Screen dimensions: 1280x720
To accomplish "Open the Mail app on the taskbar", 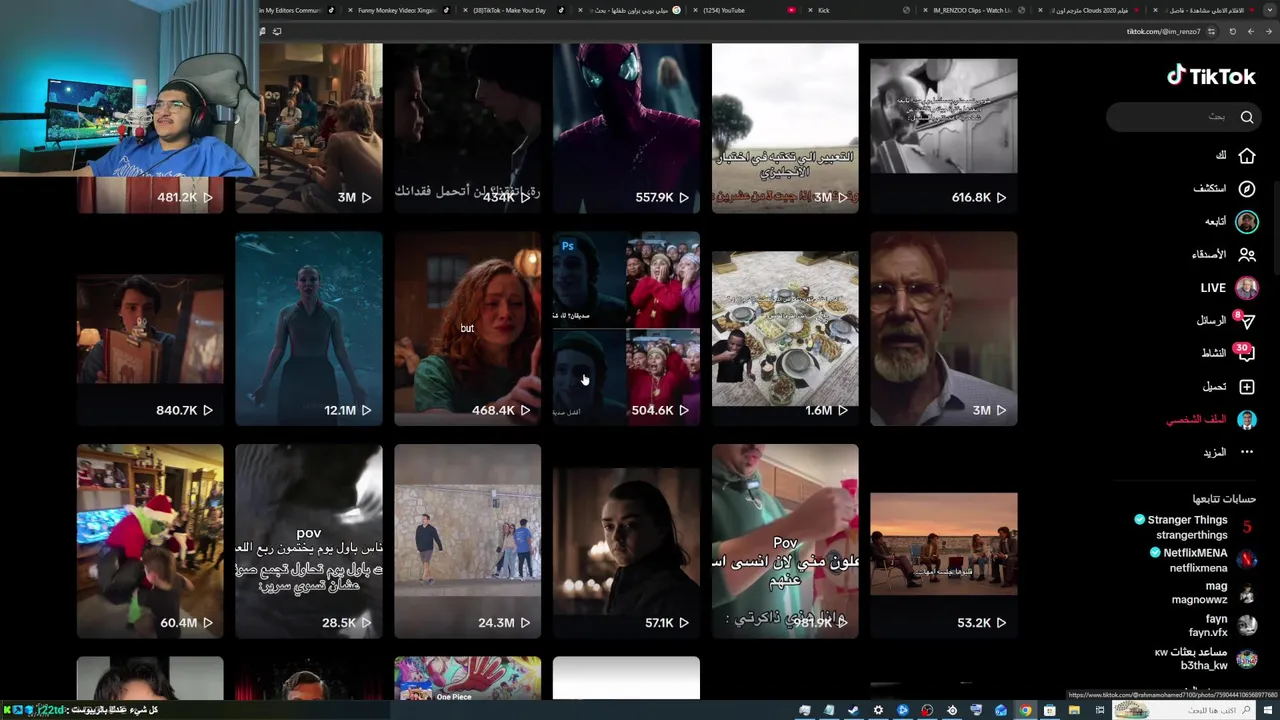I will coord(1001,710).
